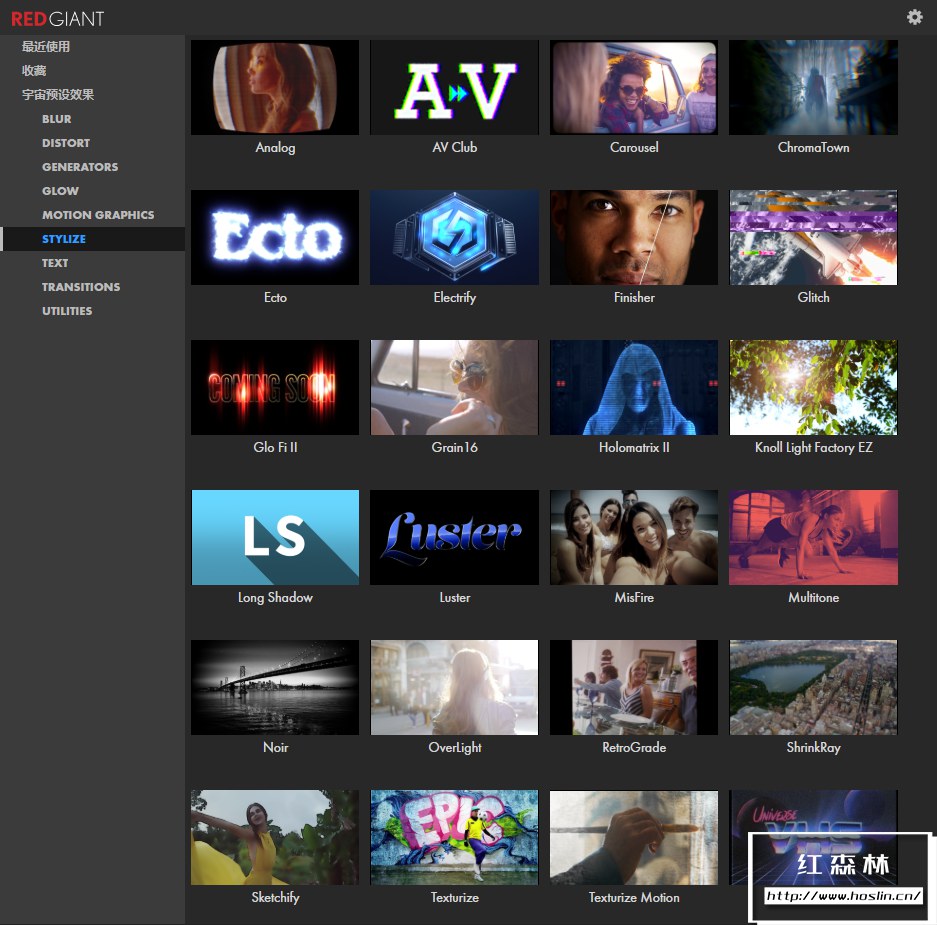The image size is (937, 925).
Task: Click the OverLight label text
Action: click(454, 748)
